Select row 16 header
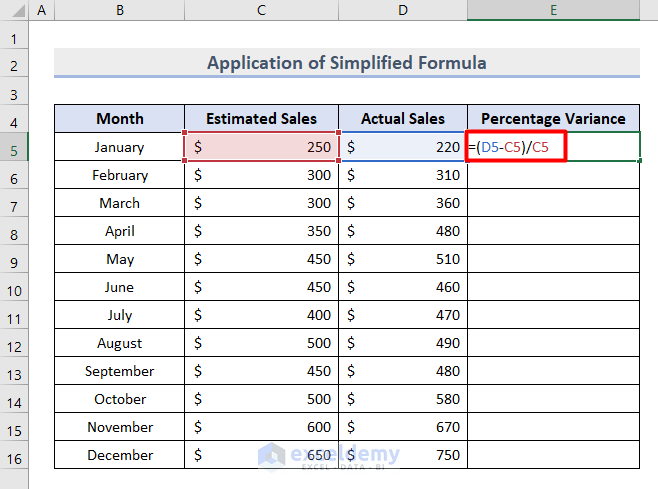This screenshot has width=658, height=489. coord(14,455)
